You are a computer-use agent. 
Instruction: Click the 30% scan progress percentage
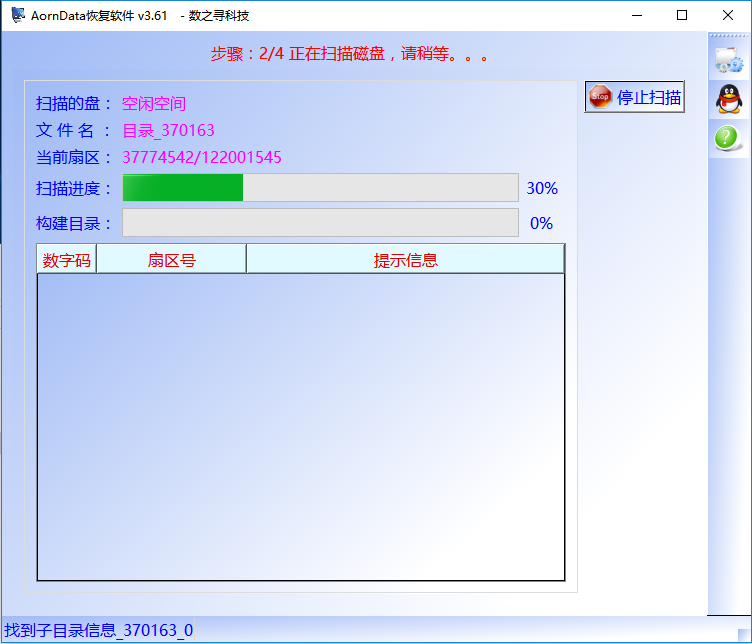click(x=542, y=188)
